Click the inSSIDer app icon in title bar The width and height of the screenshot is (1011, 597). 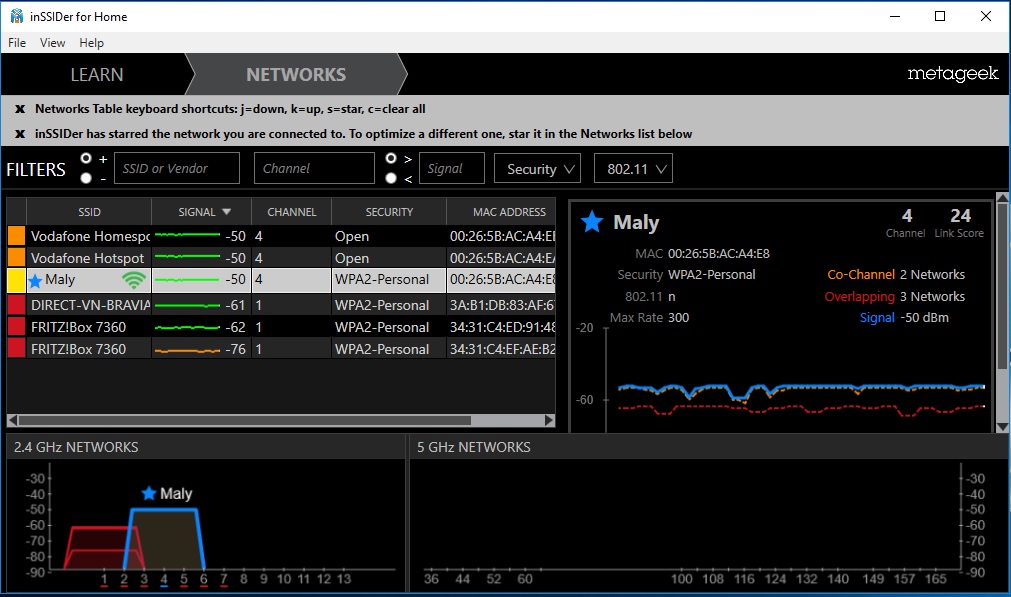click(16, 16)
